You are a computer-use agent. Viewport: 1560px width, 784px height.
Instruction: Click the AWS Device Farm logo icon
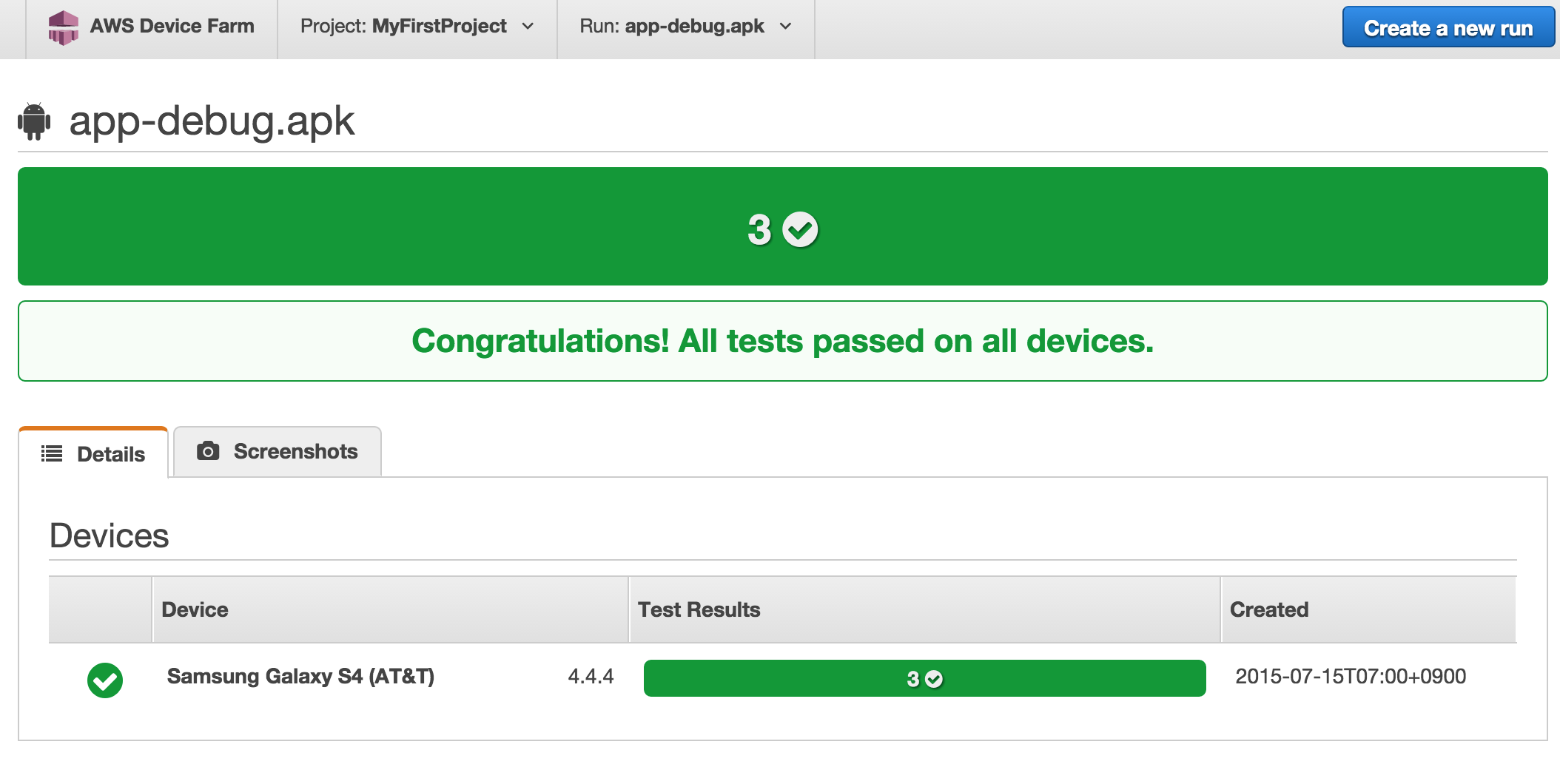point(63,27)
